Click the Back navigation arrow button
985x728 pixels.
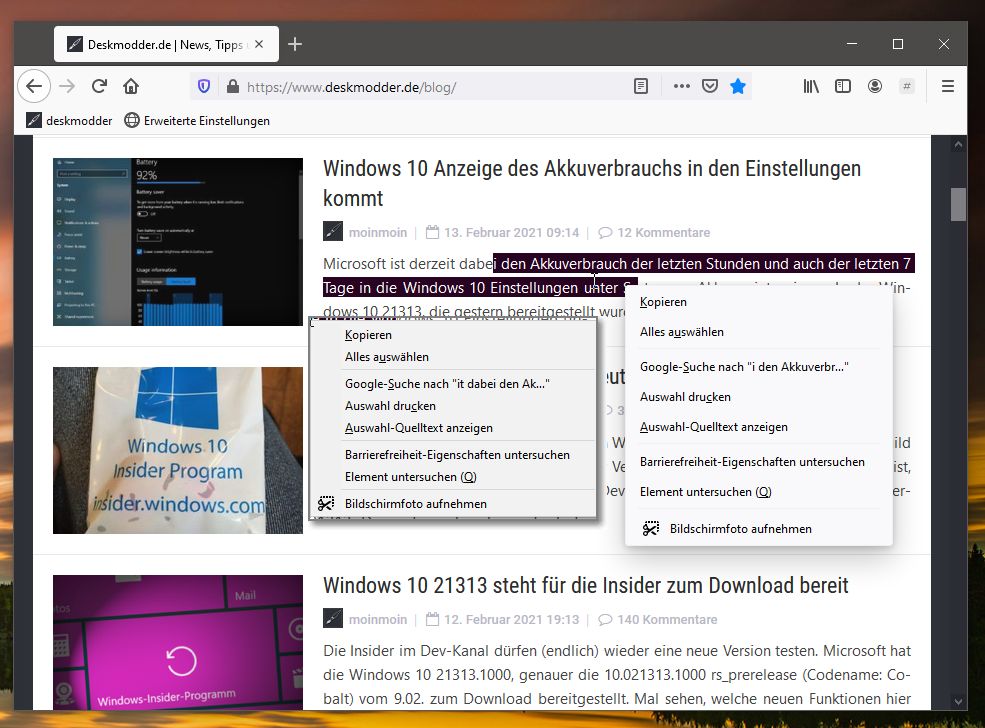34,87
